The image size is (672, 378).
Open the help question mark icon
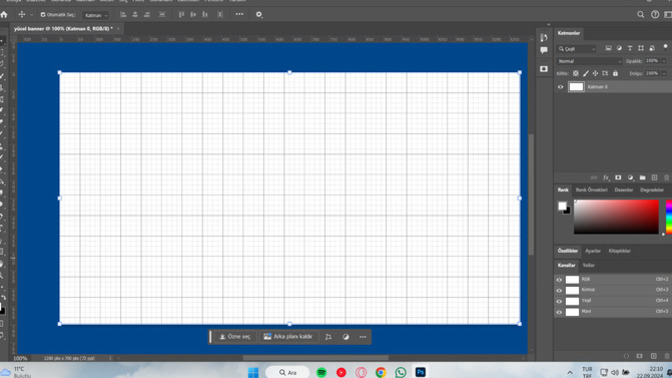click(x=655, y=15)
